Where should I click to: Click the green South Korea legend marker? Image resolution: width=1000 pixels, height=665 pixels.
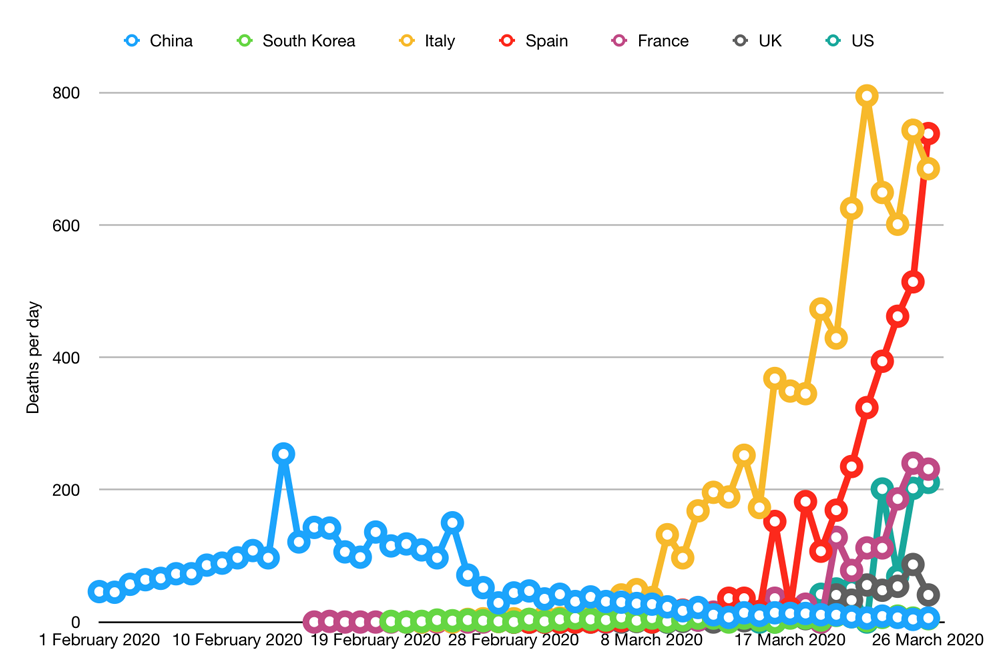tap(244, 41)
